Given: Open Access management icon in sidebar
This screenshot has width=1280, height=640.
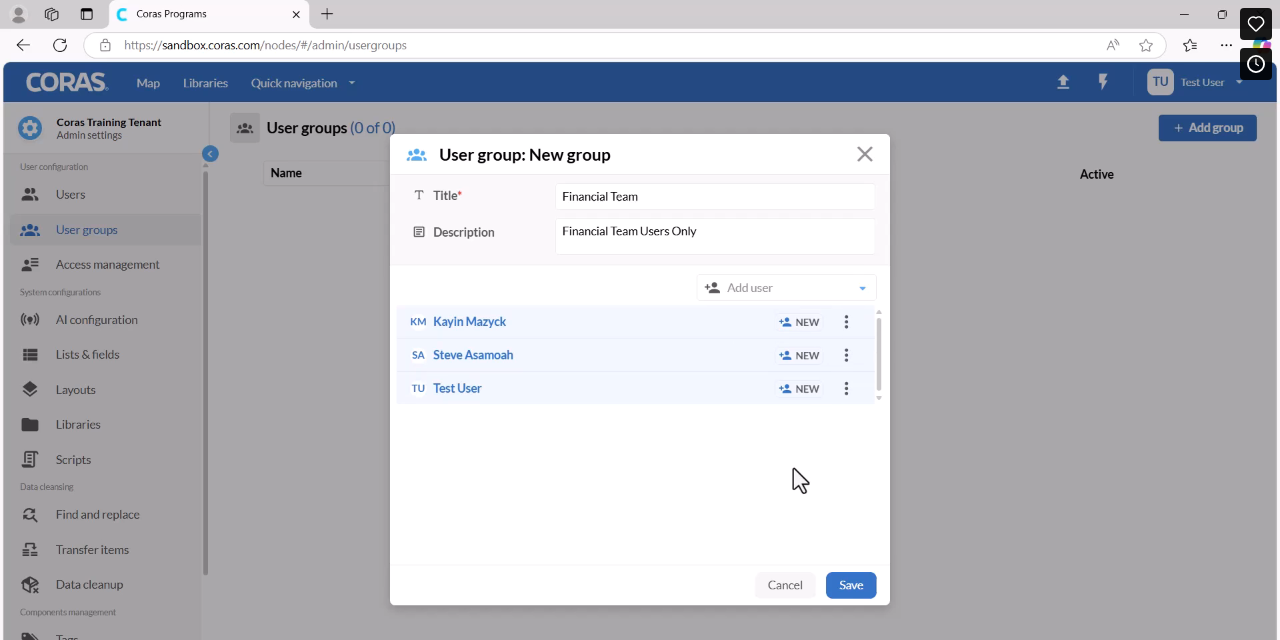Looking at the screenshot, I should (x=30, y=264).
